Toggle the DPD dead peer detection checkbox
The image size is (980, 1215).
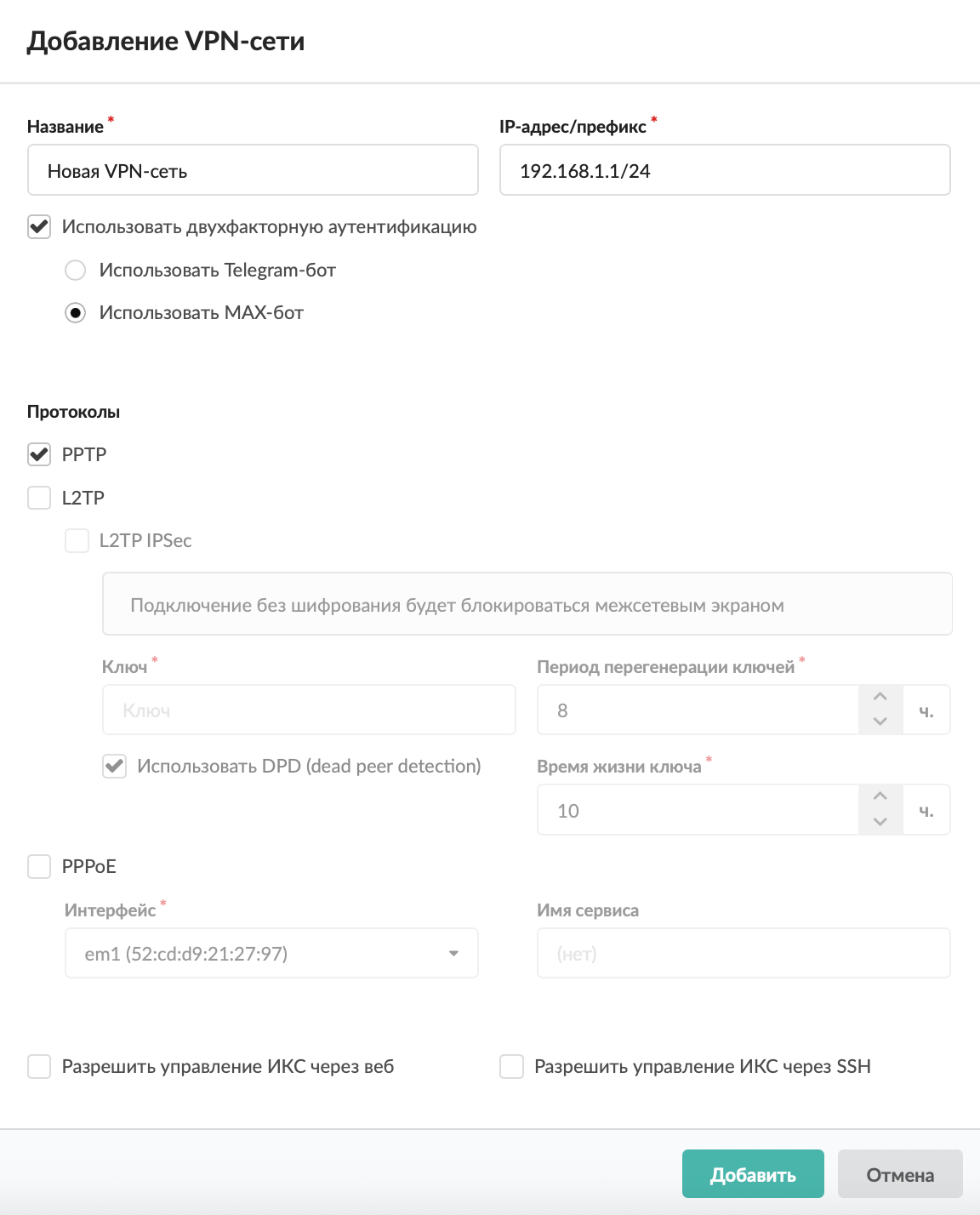tap(115, 766)
